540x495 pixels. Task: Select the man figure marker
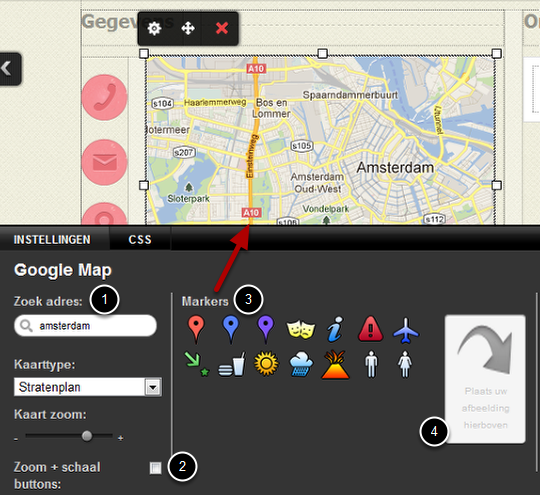(x=371, y=364)
